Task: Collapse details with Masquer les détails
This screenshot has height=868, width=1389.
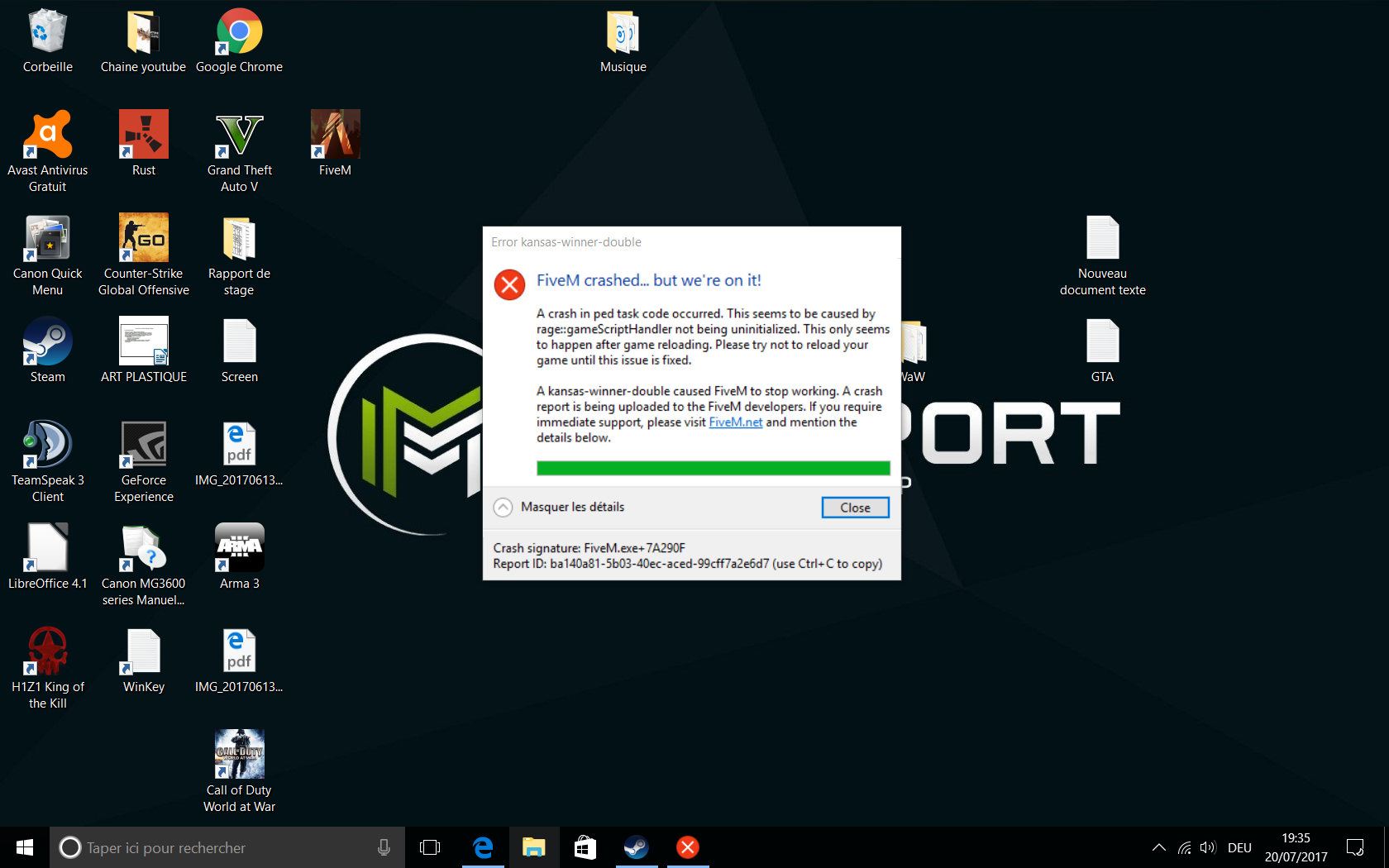Action: (x=559, y=507)
